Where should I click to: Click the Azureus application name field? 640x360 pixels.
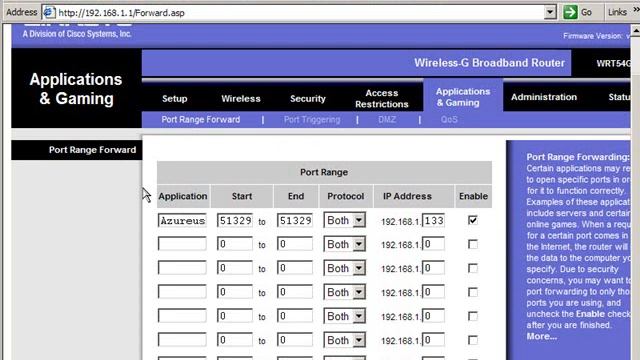(x=182, y=220)
